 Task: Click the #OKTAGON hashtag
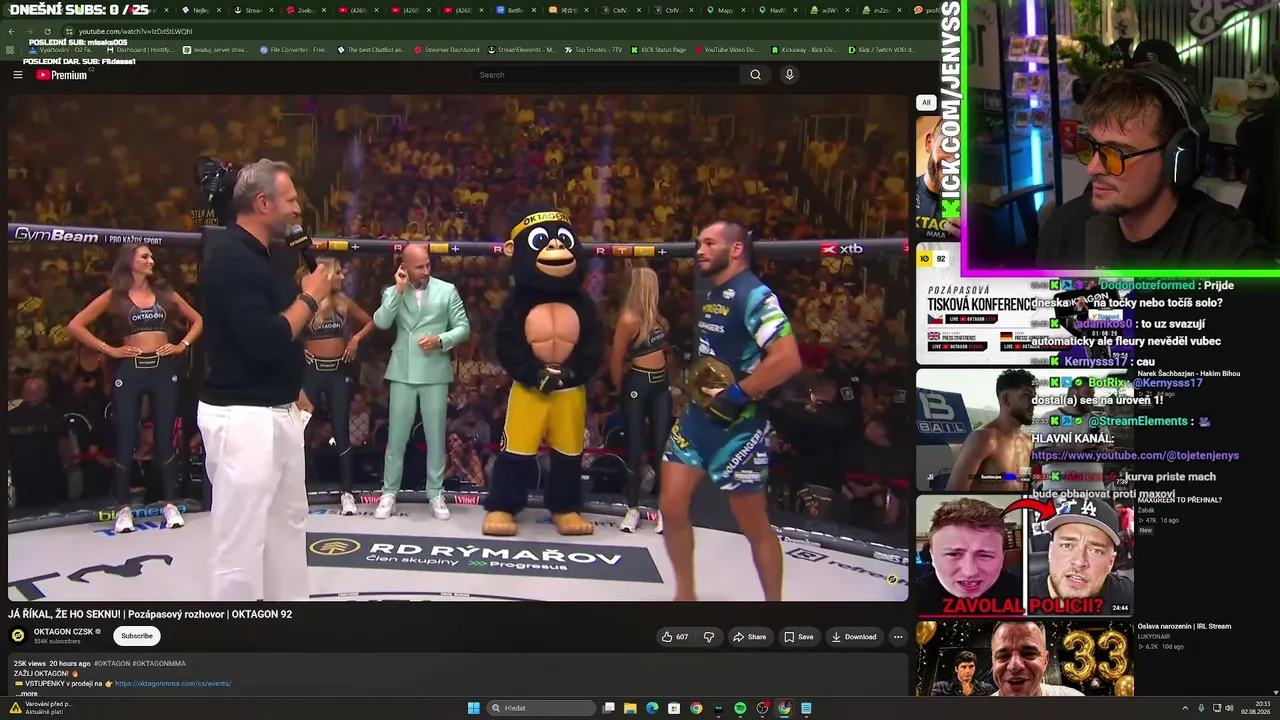click(x=112, y=663)
